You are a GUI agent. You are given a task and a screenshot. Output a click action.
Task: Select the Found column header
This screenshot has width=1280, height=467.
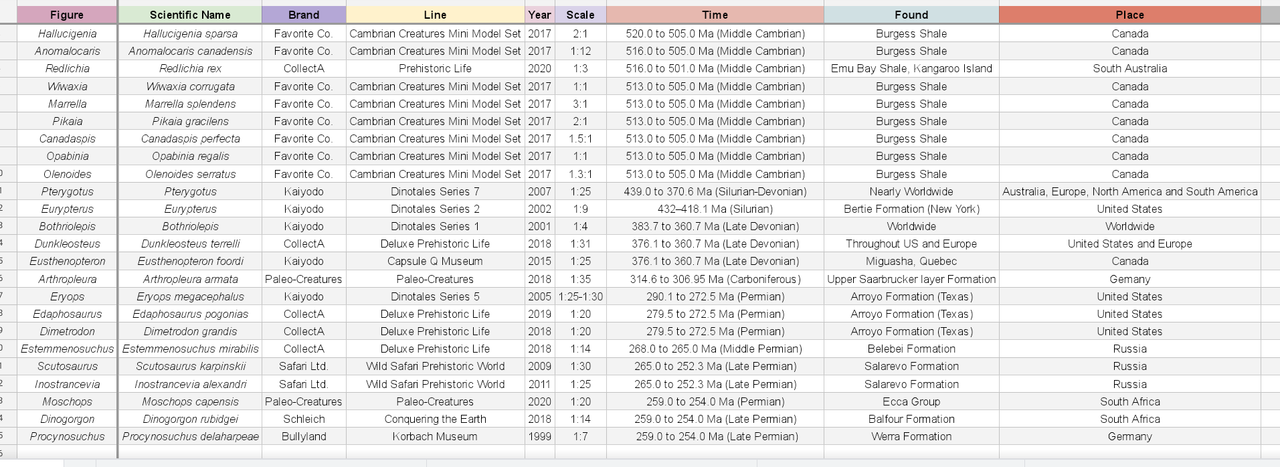[911, 15]
